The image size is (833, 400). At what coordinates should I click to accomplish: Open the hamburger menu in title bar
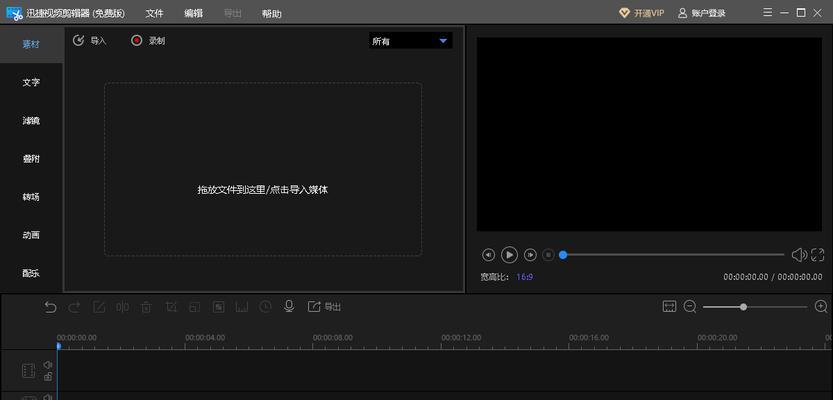[x=768, y=13]
